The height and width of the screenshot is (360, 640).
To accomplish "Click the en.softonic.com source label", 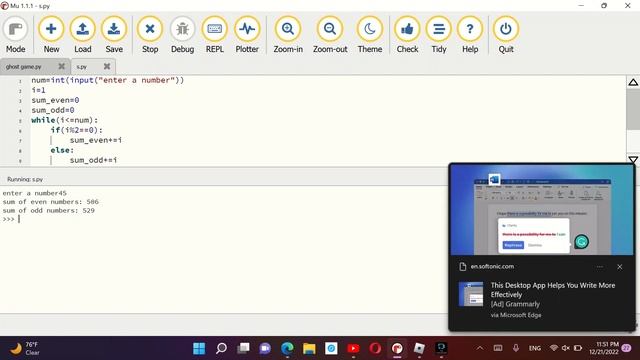I will 492,267.
